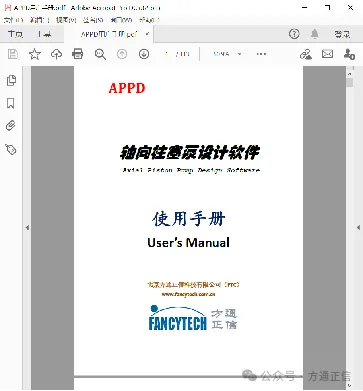Click the 轴向柱塞泵设计软件 title
This screenshot has height=391, width=363.
(x=189, y=152)
